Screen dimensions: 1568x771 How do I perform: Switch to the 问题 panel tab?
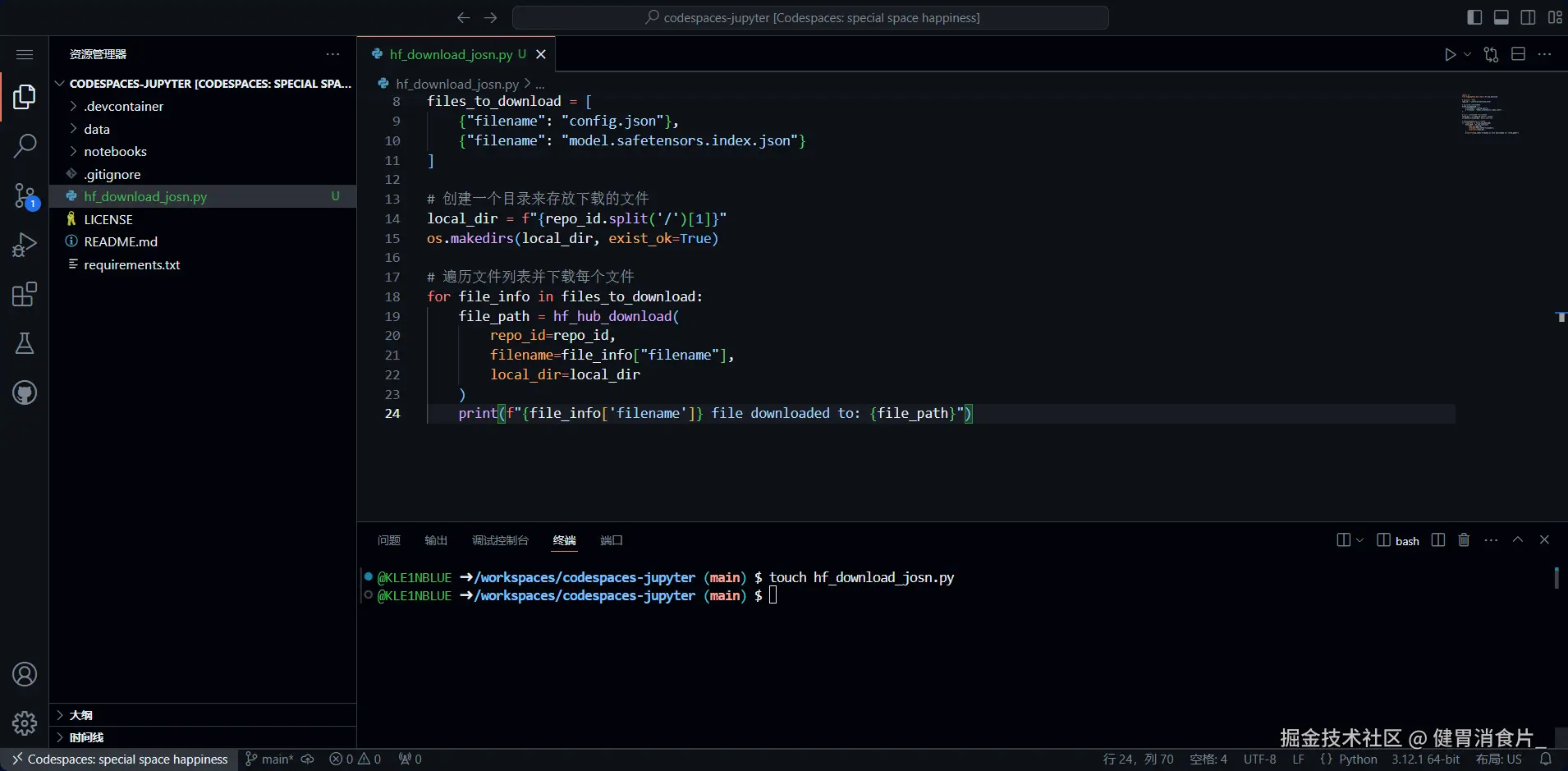389,540
